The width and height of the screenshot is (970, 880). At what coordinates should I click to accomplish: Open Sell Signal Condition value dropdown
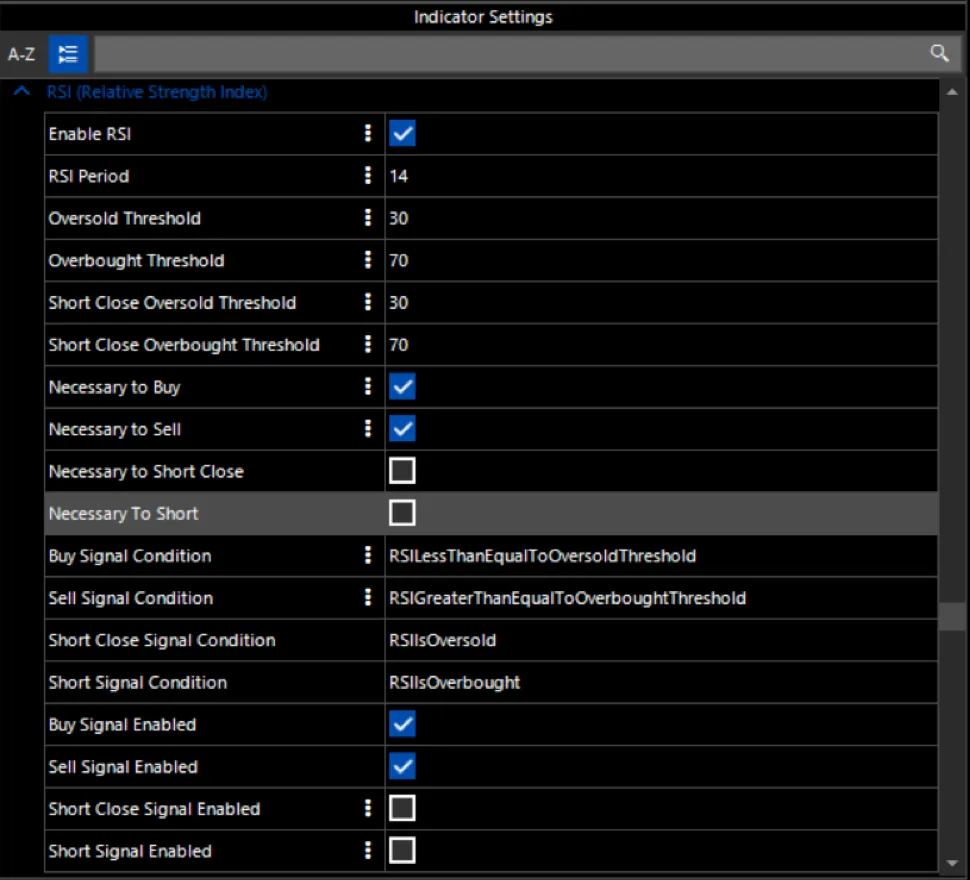click(661, 598)
